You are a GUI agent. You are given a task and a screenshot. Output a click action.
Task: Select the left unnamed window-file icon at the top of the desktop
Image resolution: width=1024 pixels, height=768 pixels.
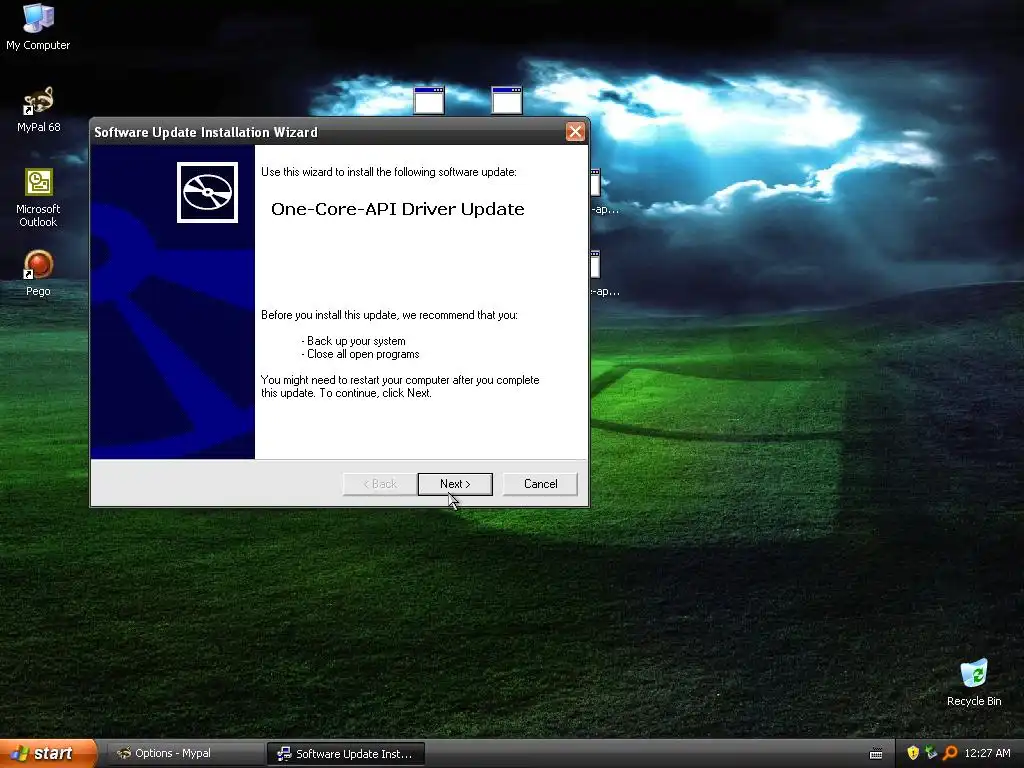coord(429,100)
